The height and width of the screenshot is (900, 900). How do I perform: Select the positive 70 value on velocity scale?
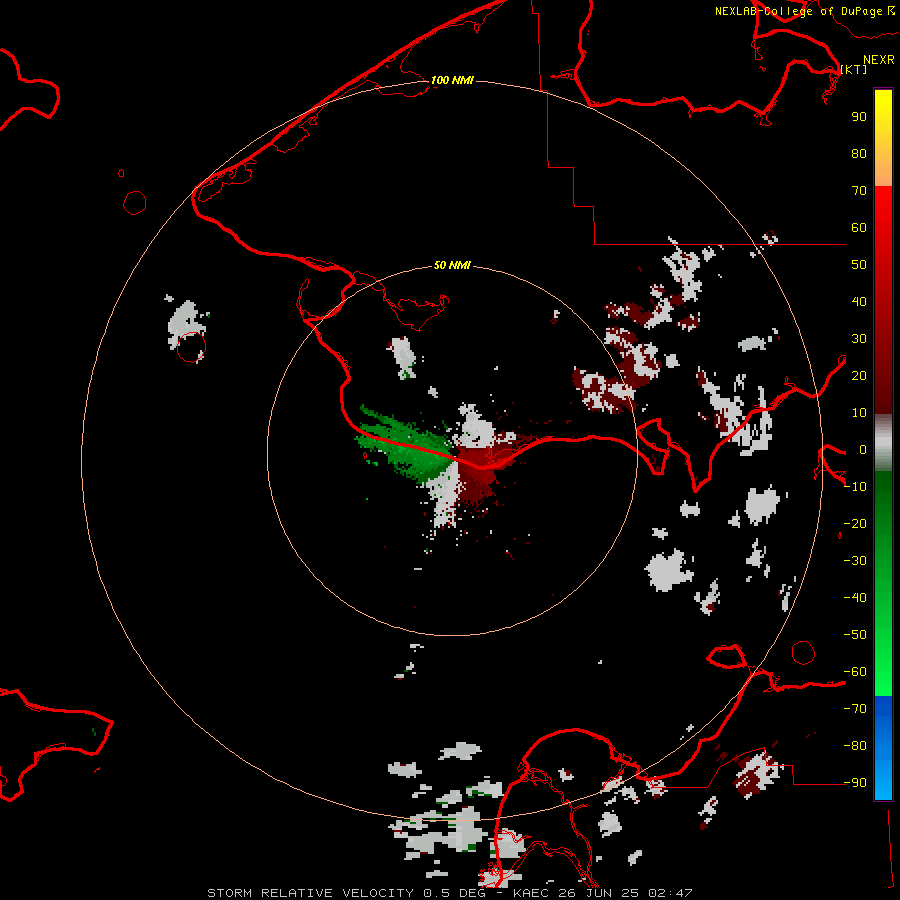859,191
